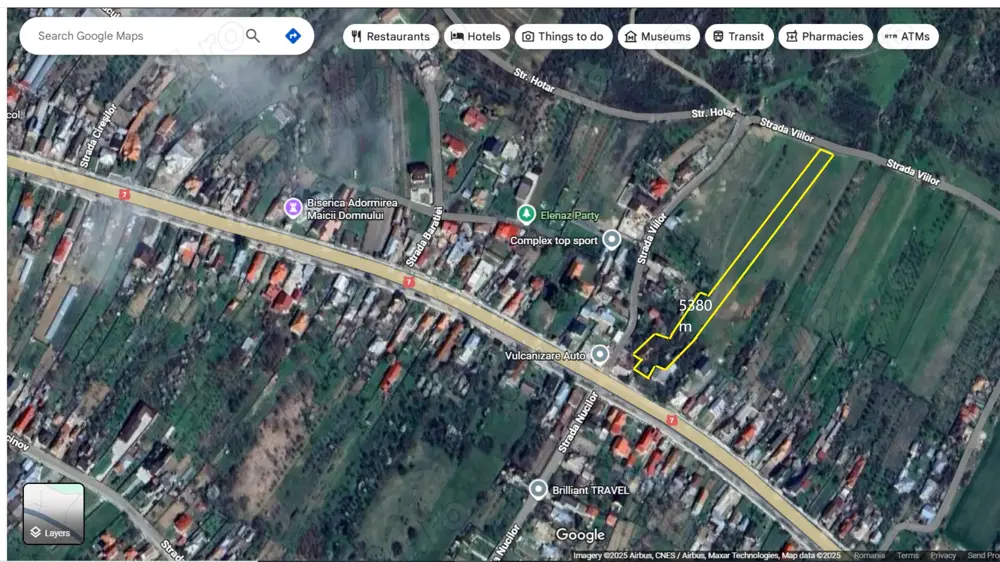
Task: Click the search magnifier icon
Action: click(x=253, y=36)
